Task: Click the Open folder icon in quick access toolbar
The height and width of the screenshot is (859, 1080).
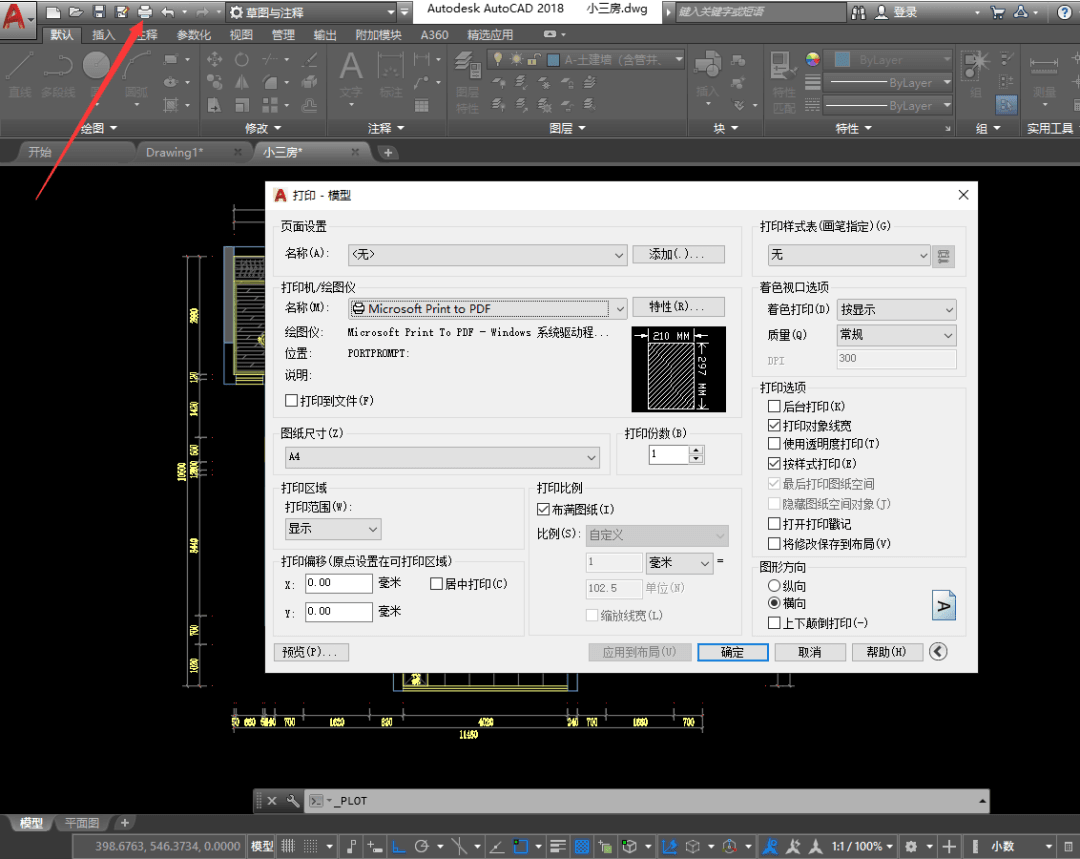Action: click(x=76, y=12)
